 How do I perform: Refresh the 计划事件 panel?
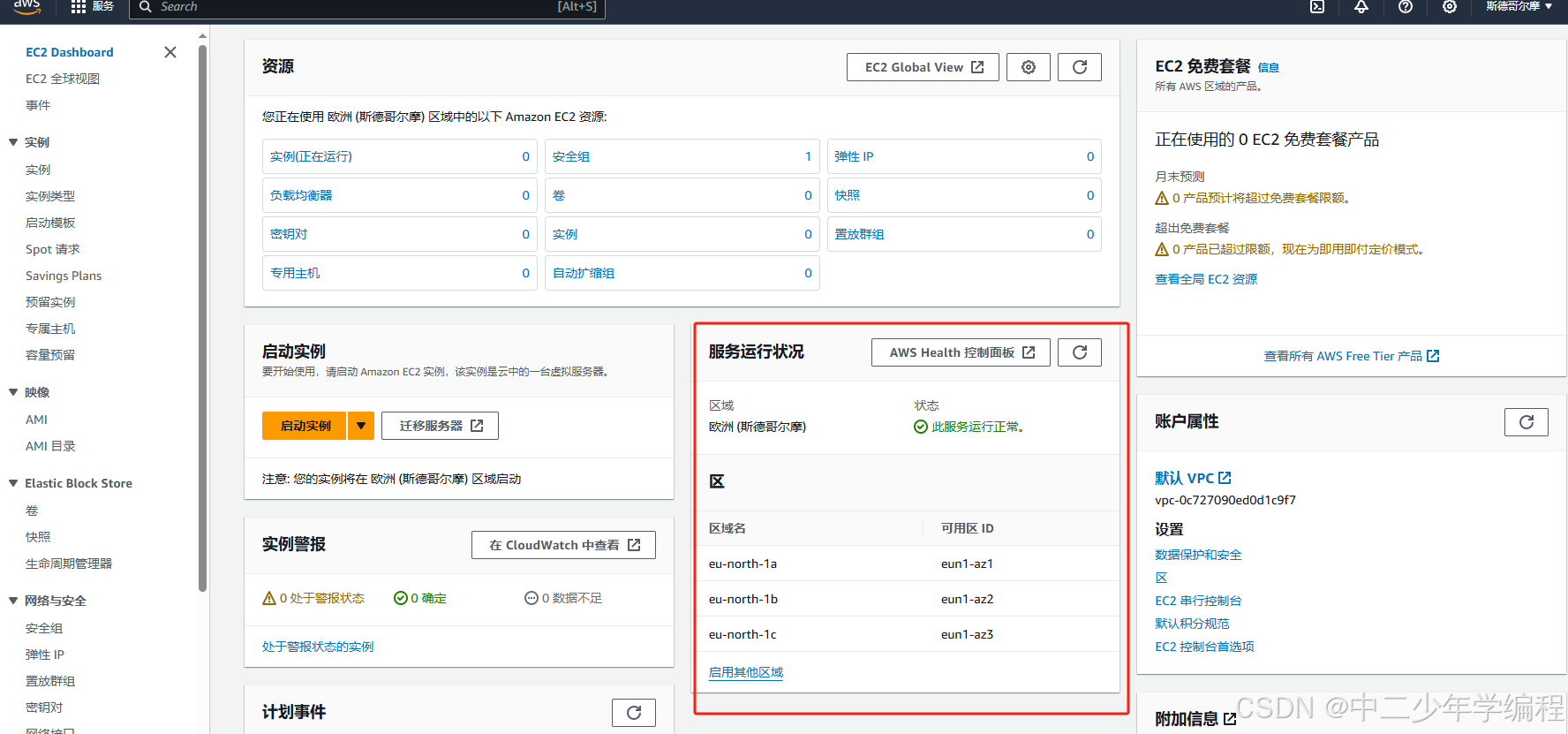(634, 713)
